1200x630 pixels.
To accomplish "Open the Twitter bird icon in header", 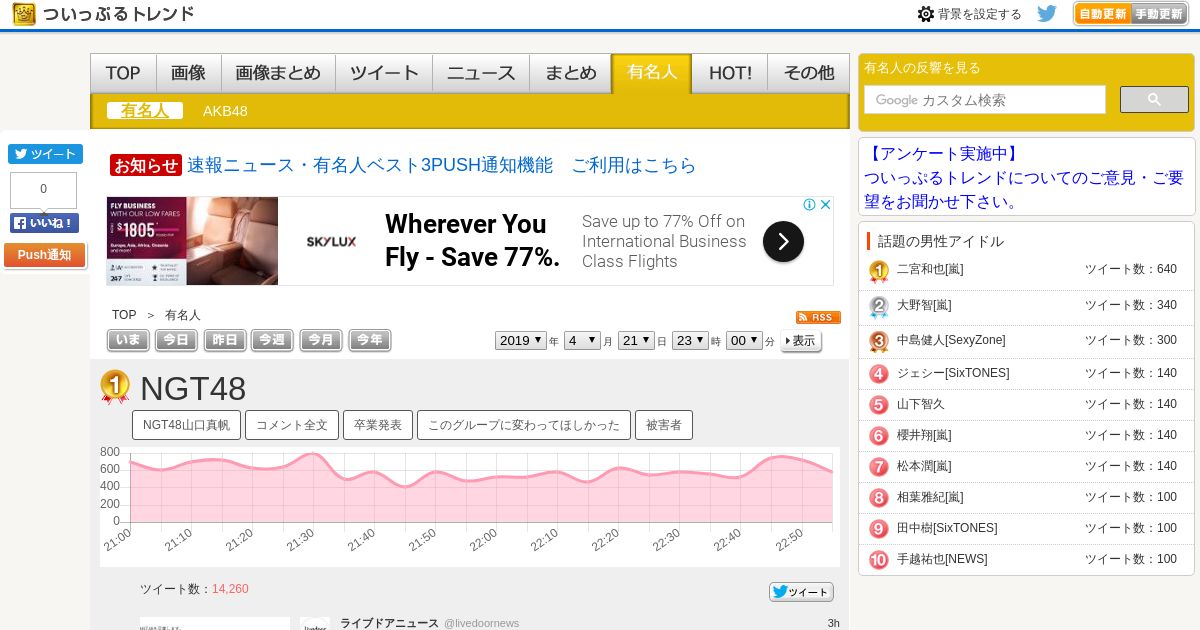I will pyautogui.click(x=1047, y=14).
